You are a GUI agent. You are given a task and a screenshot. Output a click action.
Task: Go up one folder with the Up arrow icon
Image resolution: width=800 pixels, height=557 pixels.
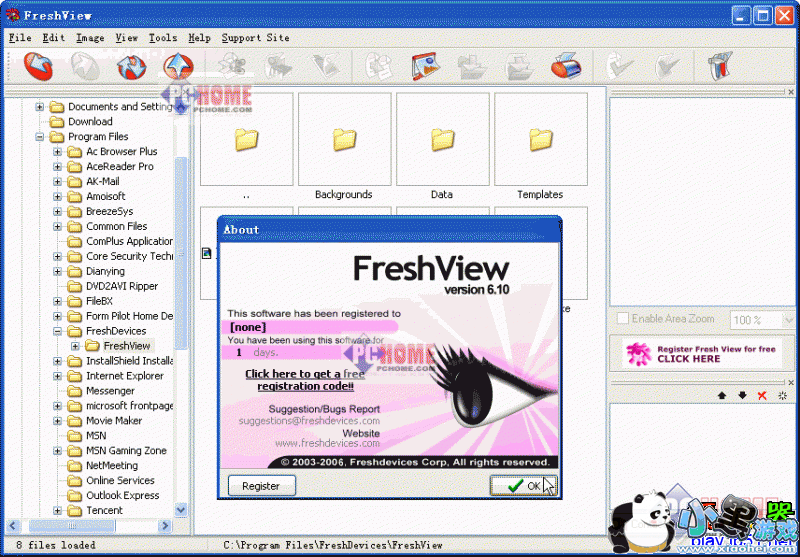[179, 66]
